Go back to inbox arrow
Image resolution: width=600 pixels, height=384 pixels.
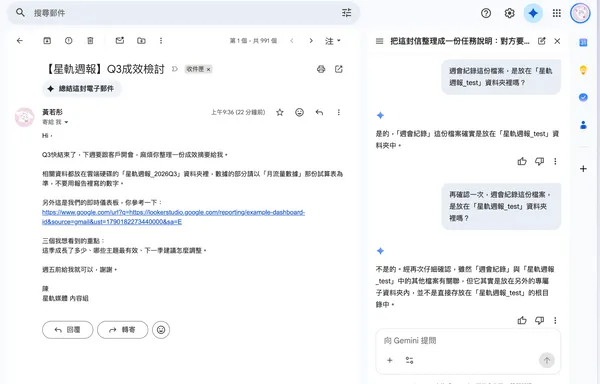point(20,40)
